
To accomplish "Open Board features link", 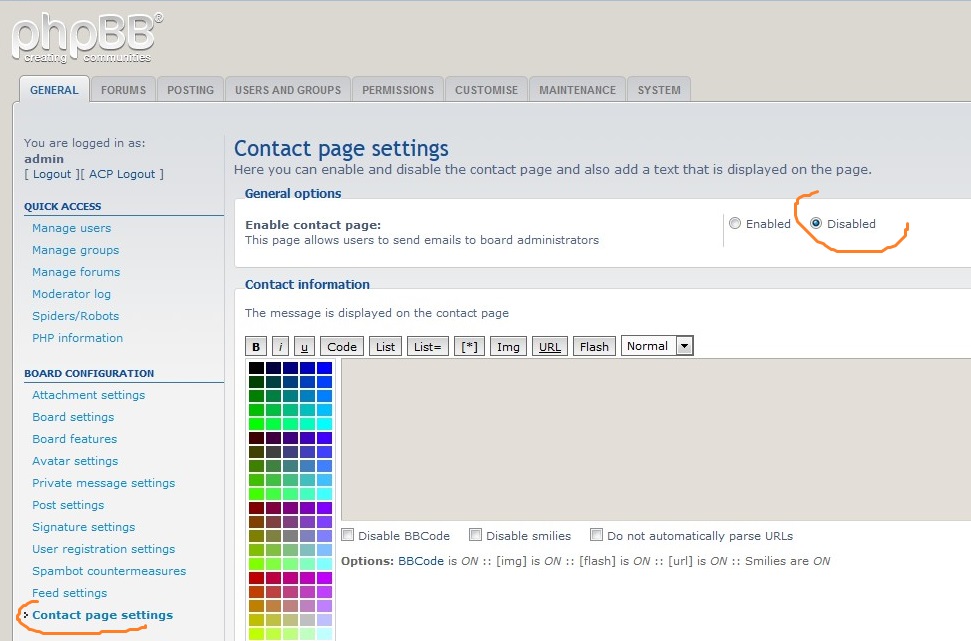I will click(x=74, y=439).
